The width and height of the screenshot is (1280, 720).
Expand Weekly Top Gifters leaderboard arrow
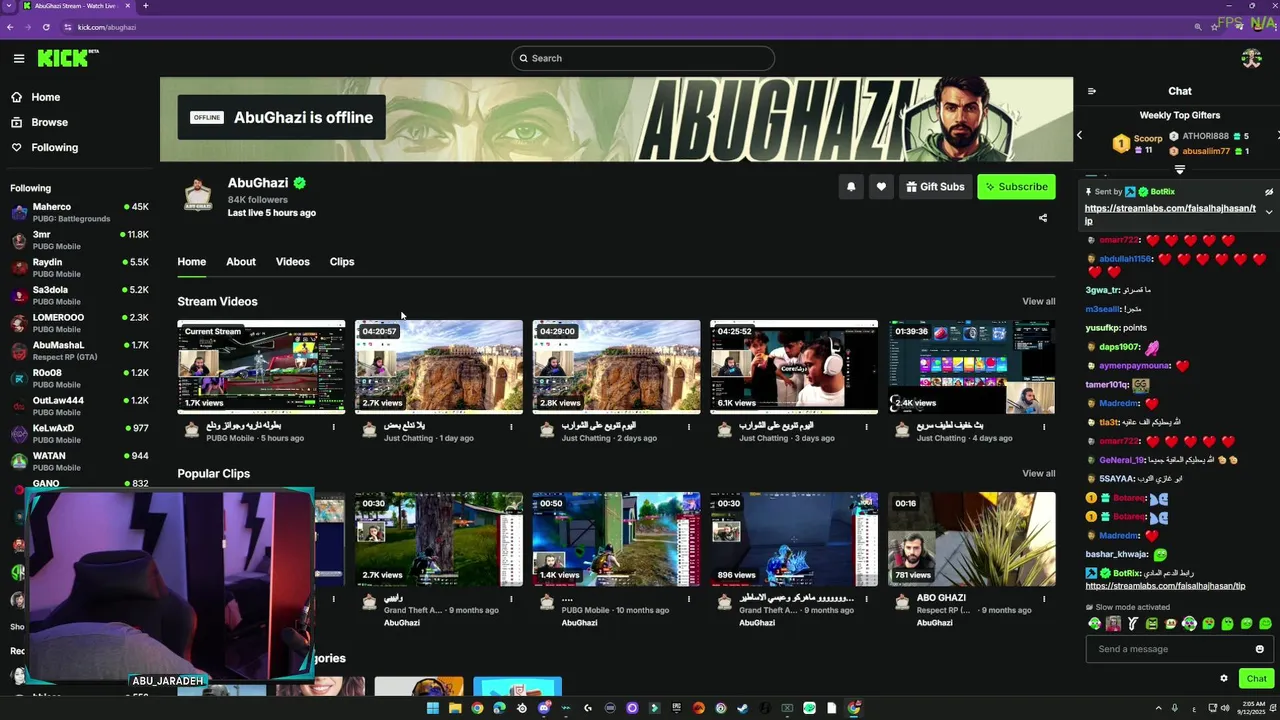1180,169
